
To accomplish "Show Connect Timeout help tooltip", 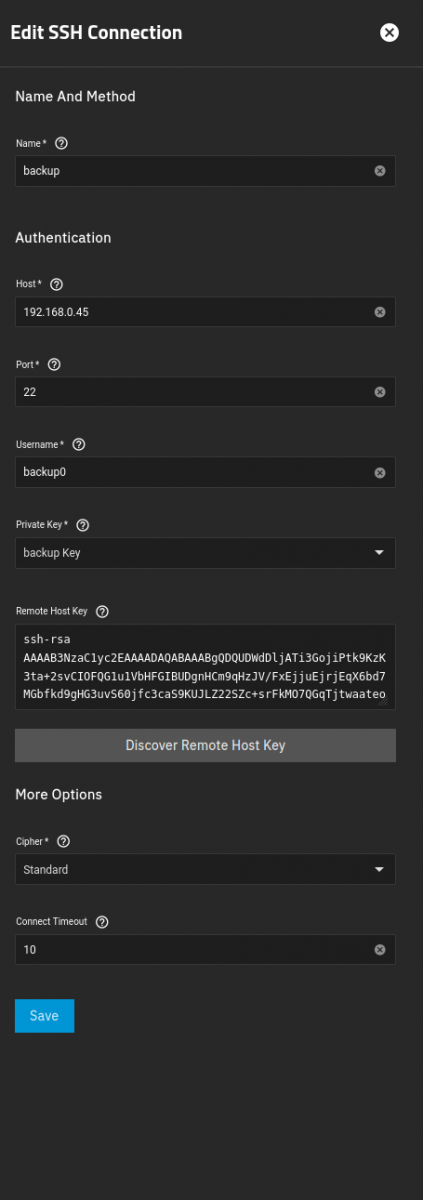I will coord(101,922).
